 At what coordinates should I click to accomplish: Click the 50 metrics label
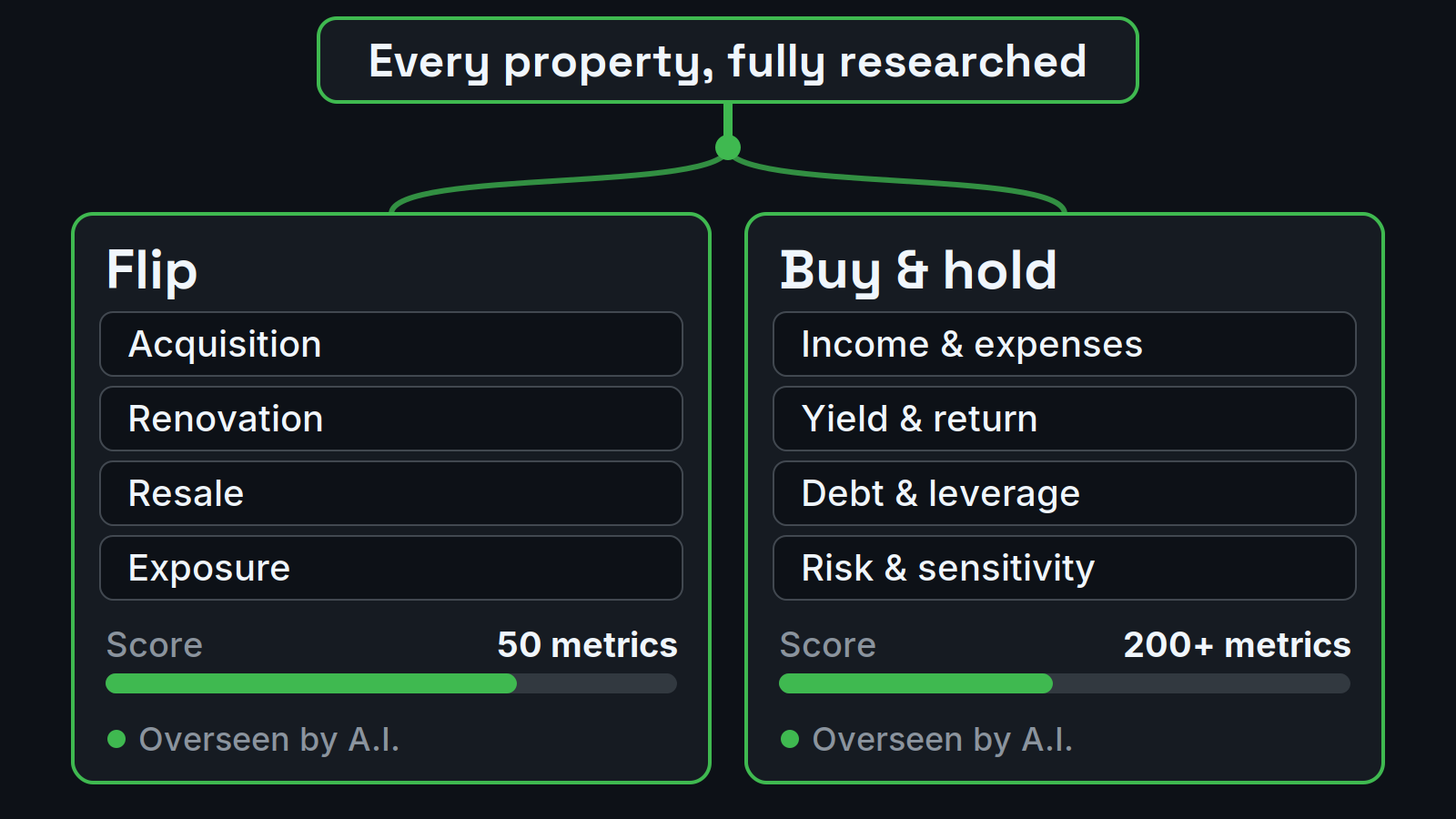tap(587, 644)
